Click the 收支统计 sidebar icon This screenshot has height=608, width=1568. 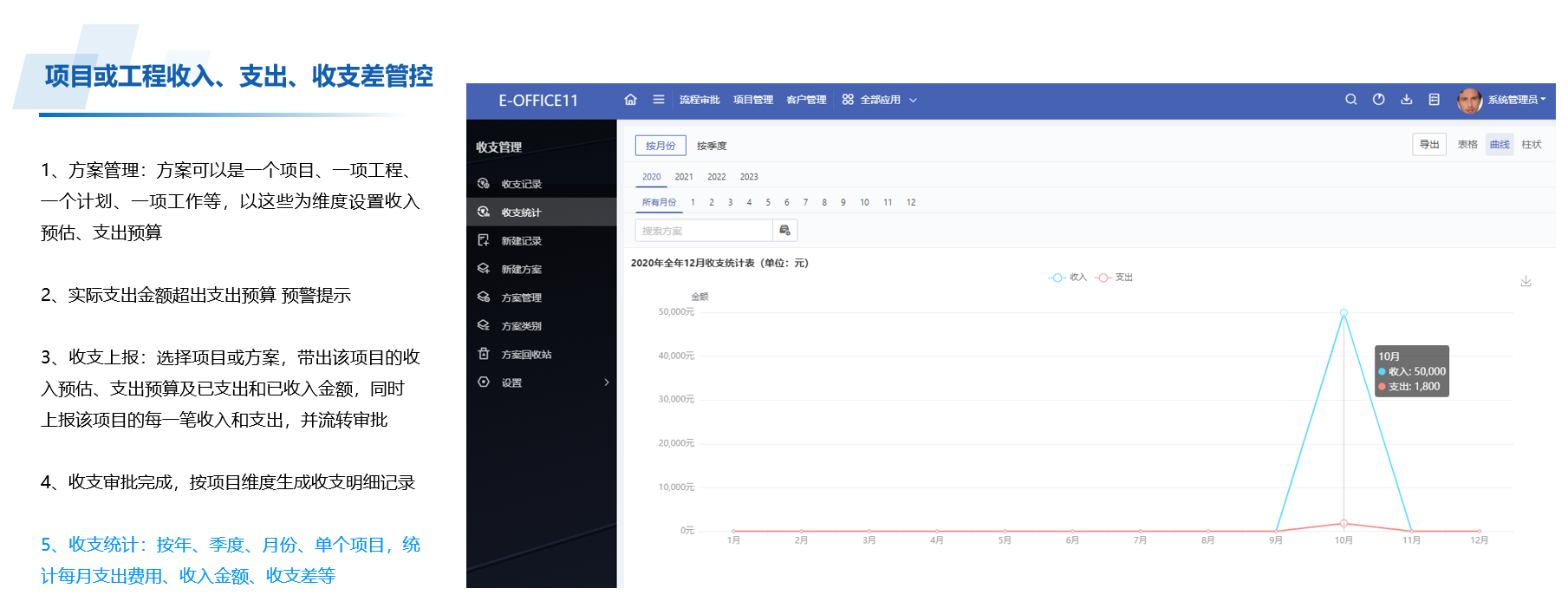coord(484,212)
